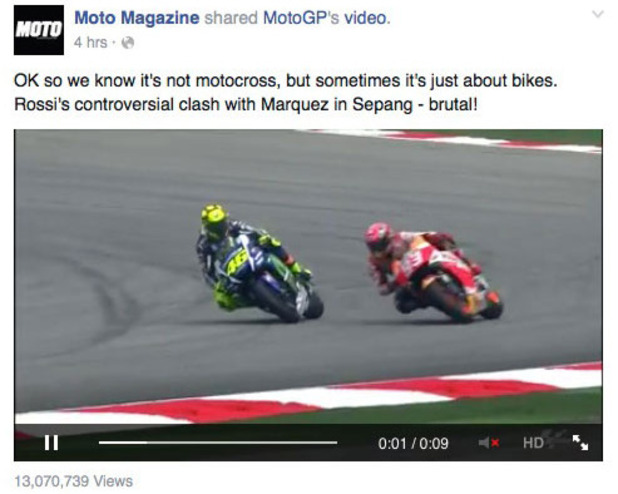
Task: Click the 13,070,739 Views count
Action: [x=74, y=481]
